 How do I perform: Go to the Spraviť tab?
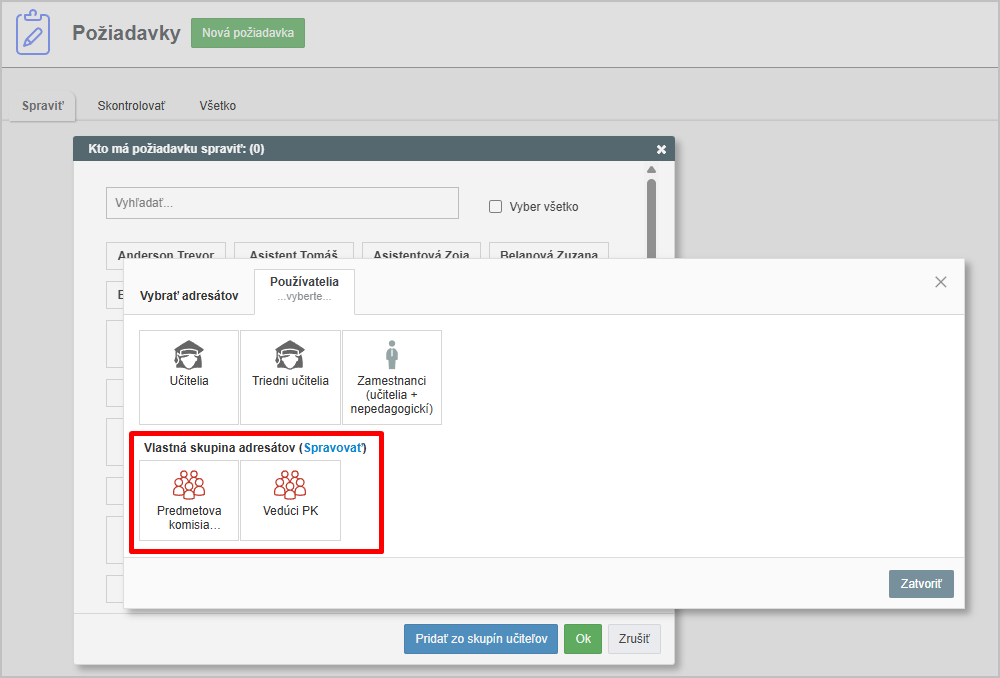(x=43, y=105)
